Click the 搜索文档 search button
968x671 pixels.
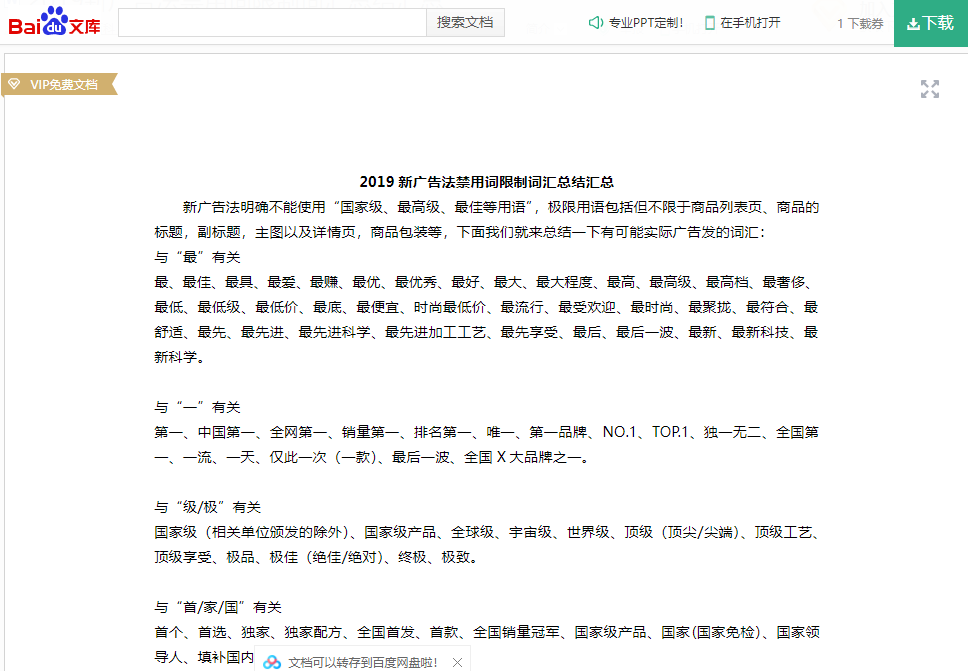(464, 22)
